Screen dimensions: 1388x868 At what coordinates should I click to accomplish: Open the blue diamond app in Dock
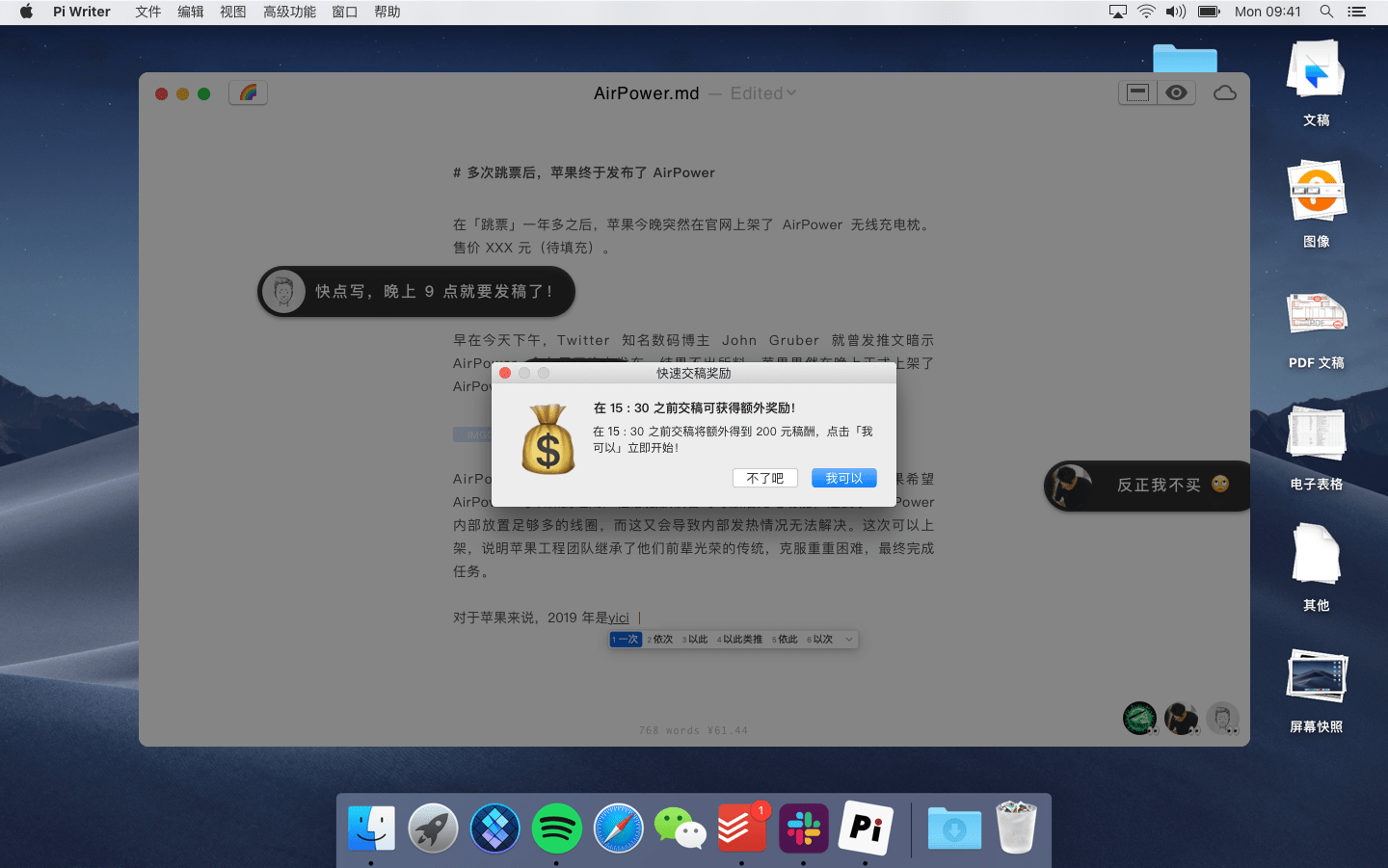pos(494,828)
